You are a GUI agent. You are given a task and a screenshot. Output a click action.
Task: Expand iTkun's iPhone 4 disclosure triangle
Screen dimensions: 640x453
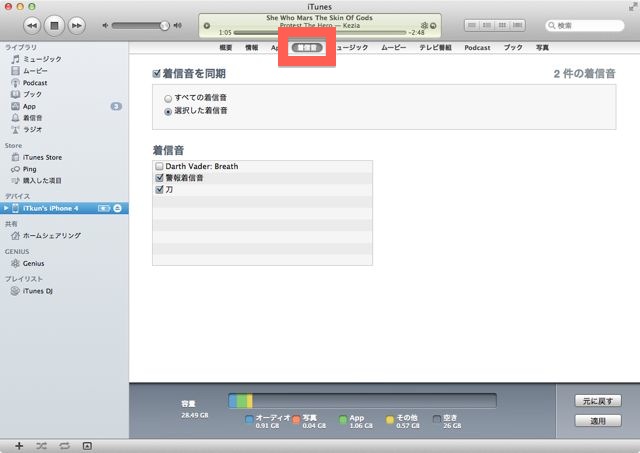(x=6, y=208)
